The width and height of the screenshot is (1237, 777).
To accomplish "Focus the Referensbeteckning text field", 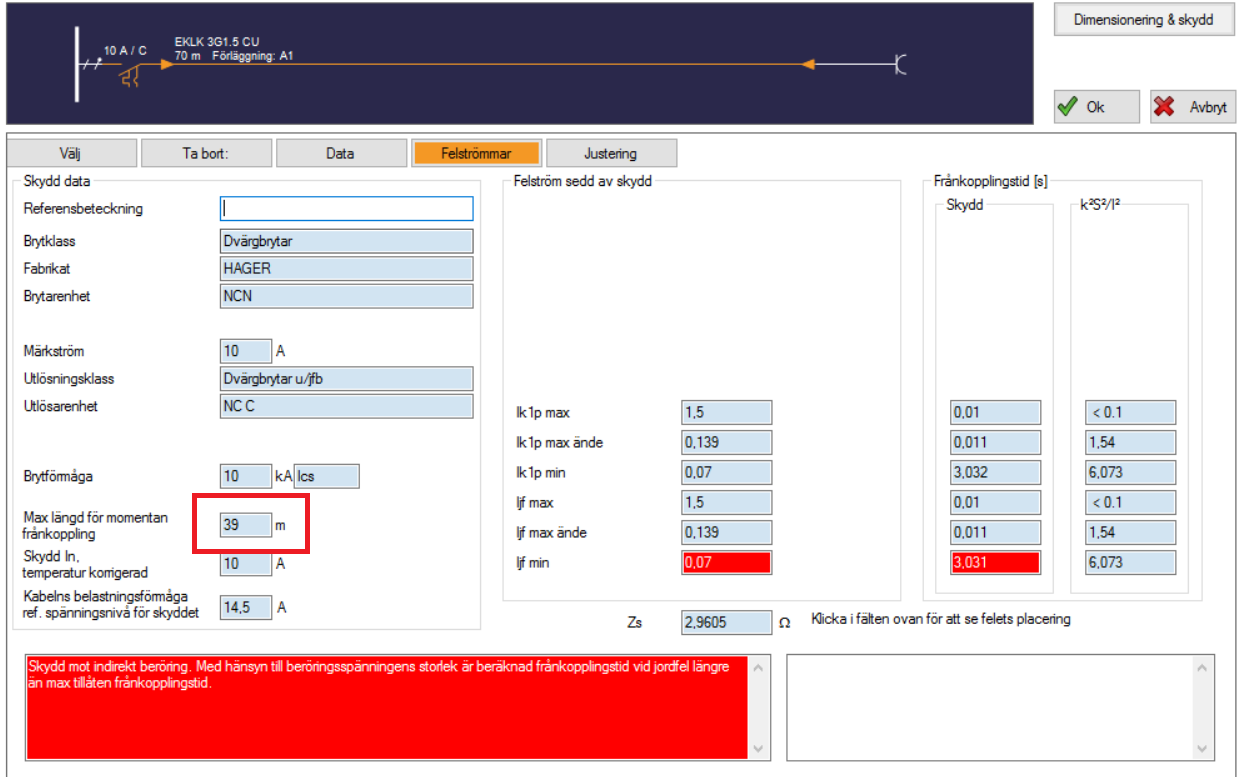I will pyautogui.click(x=346, y=208).
